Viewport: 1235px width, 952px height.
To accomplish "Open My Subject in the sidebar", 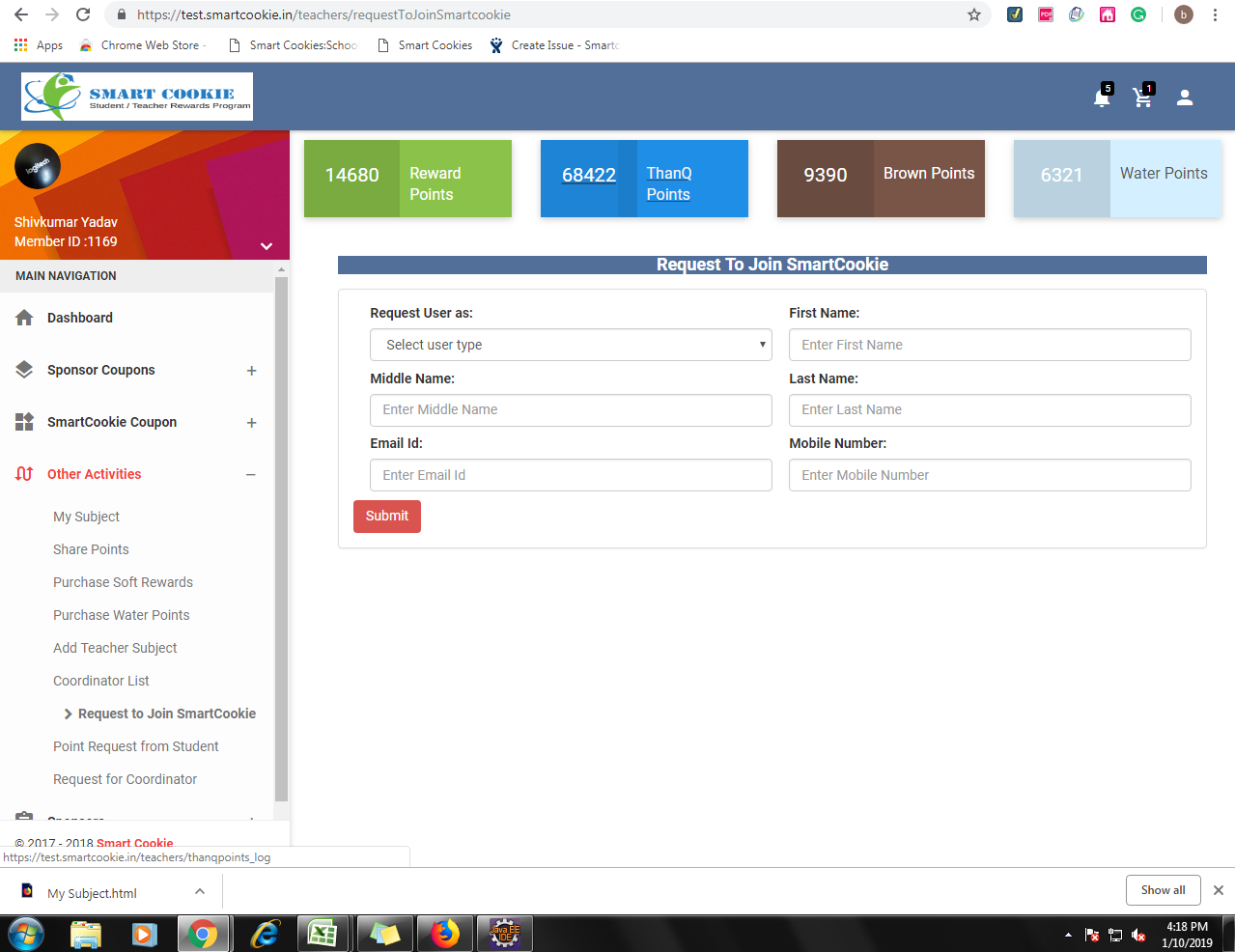I will tap(86, 517).
